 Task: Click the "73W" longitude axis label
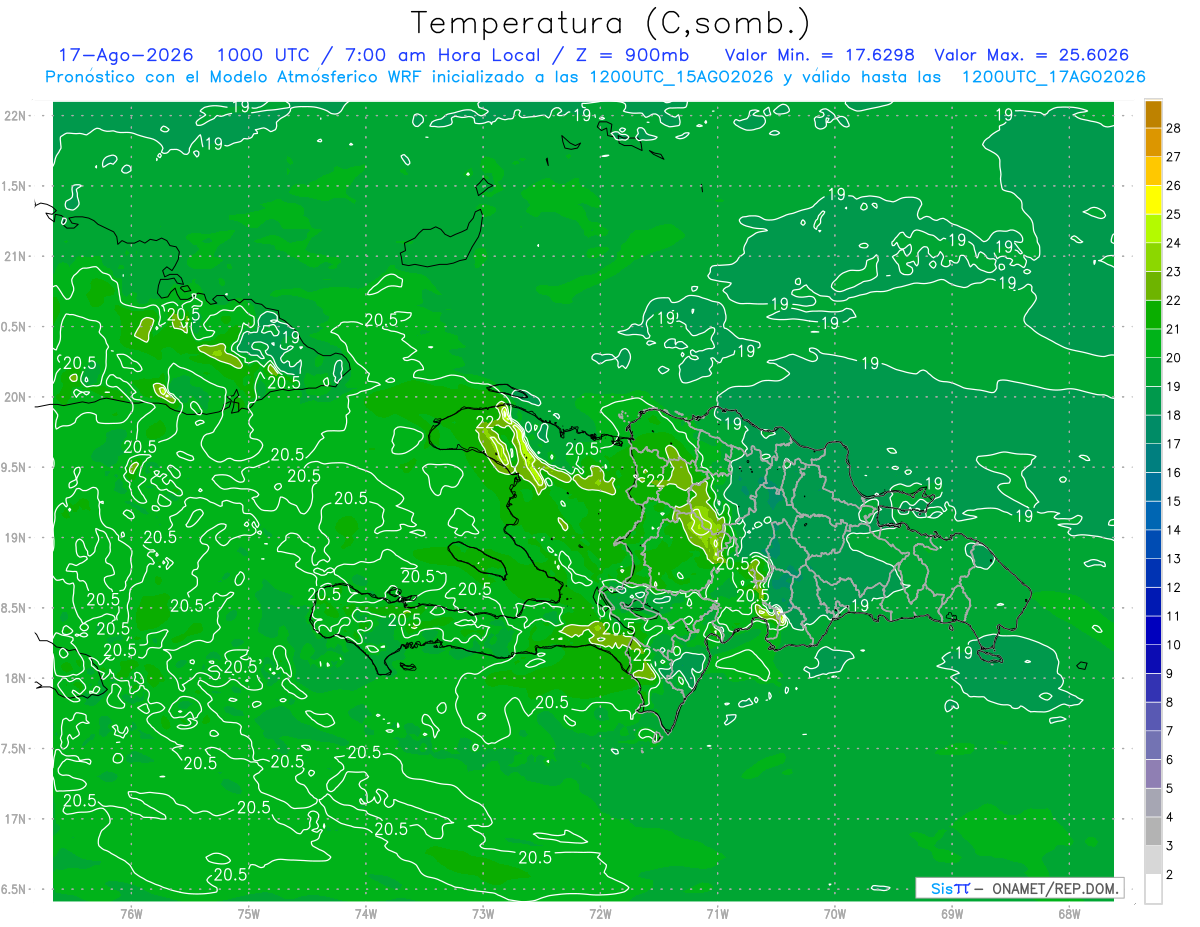tap(483, 913)
